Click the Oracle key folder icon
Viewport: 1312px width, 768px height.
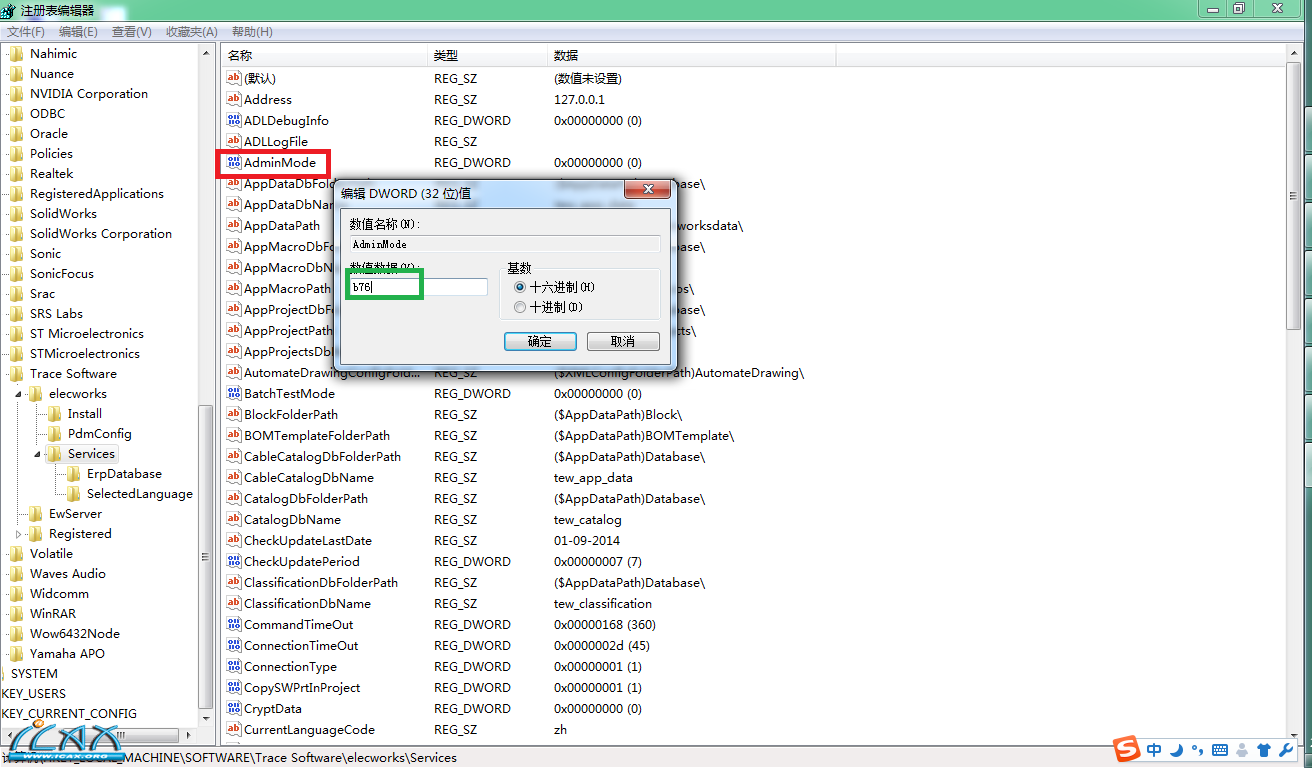point(17,133)
